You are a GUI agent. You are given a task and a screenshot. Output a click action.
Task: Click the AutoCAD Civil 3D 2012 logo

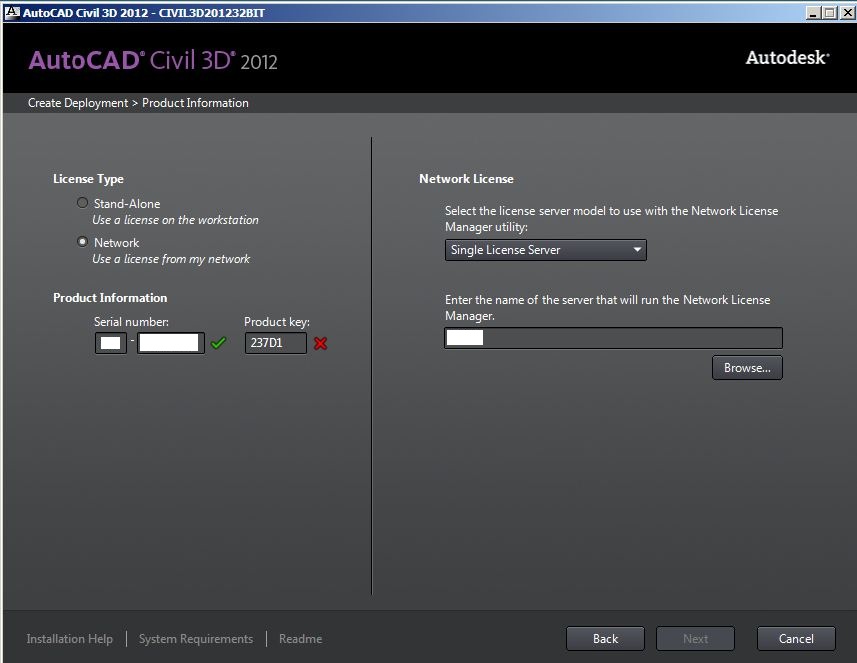tap(153, 60)
